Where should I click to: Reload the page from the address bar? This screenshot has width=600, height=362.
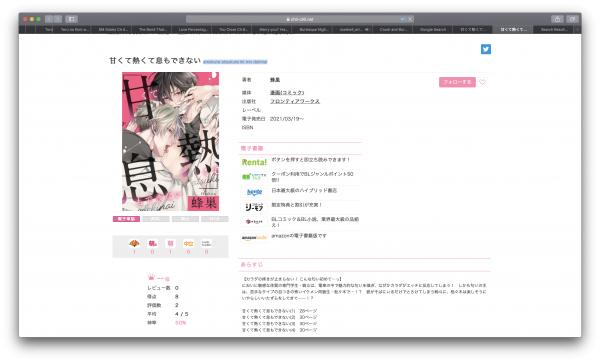(x=410, y=19)
